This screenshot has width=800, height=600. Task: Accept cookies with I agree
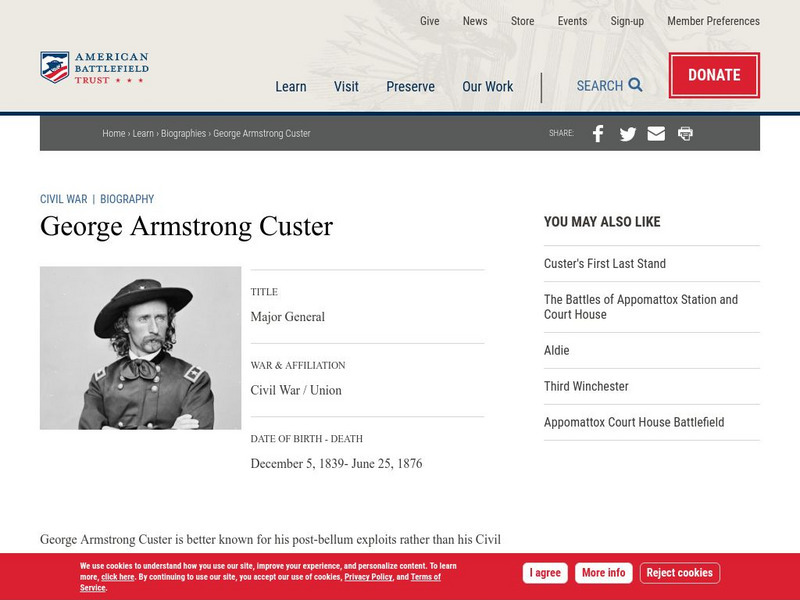point(544,572)
